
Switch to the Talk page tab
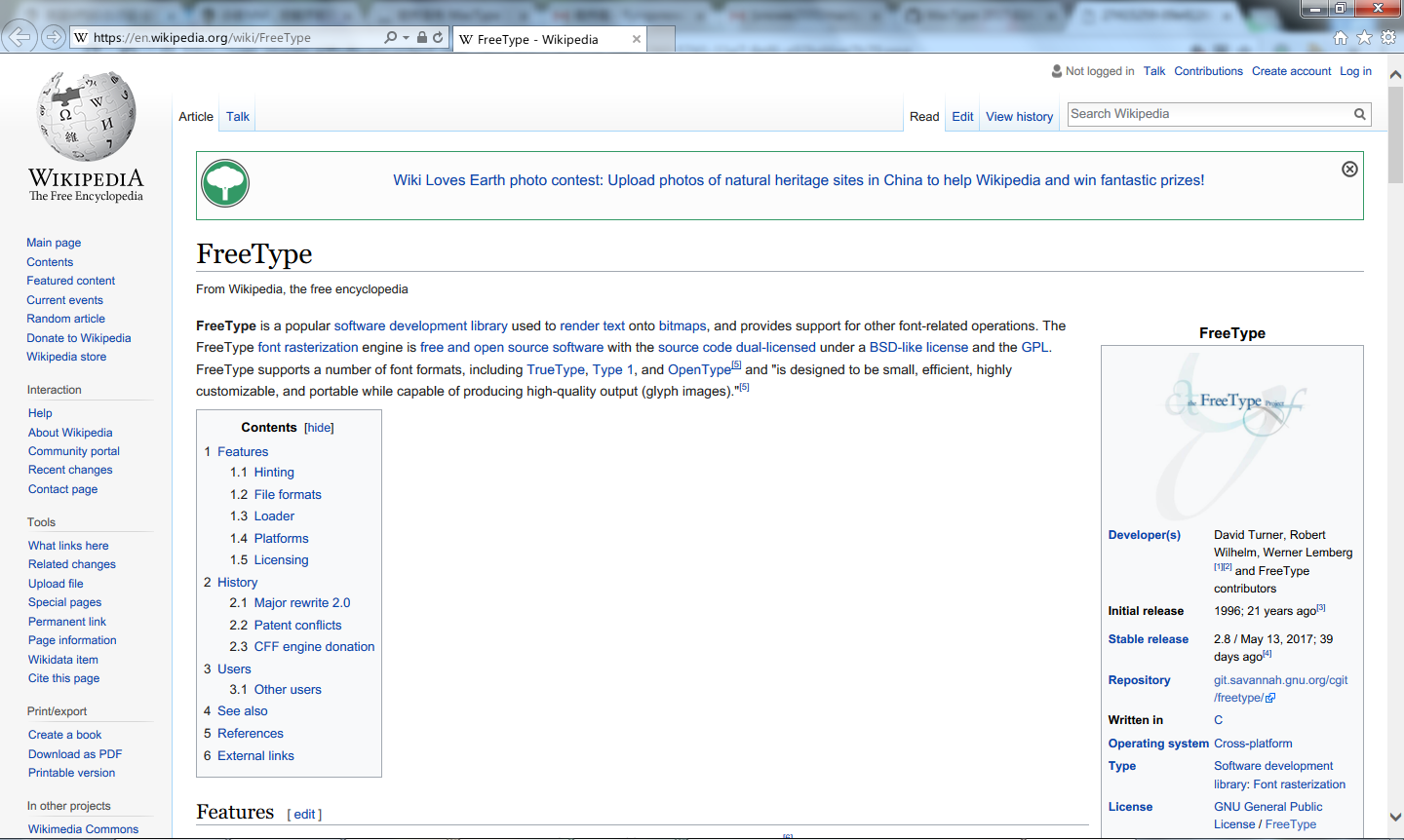click(x=238, y=116)
